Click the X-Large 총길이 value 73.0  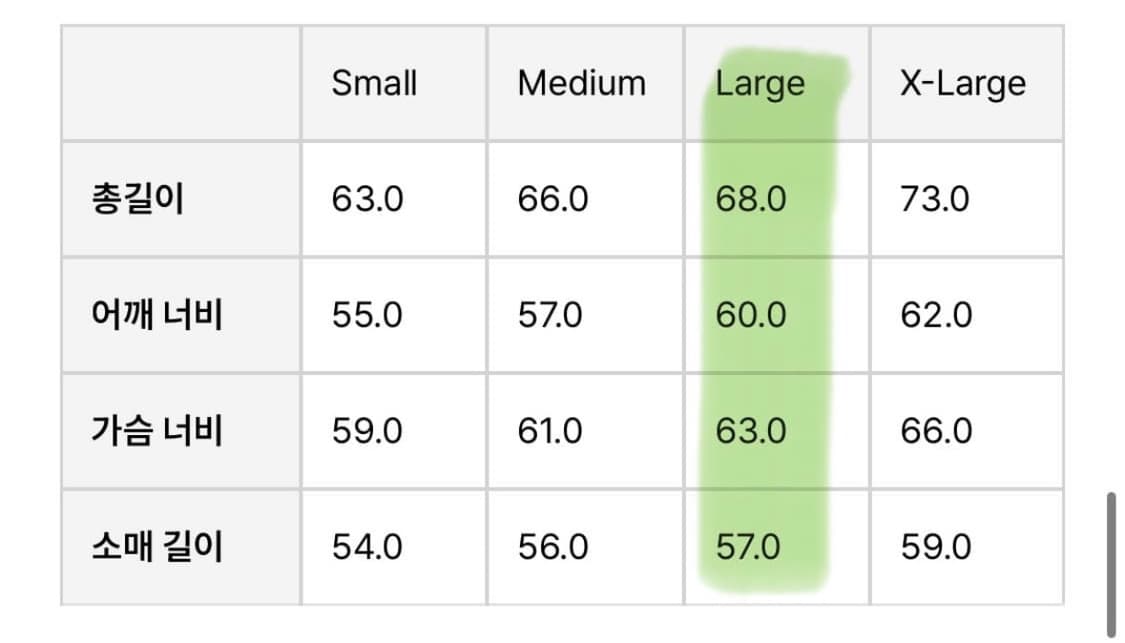click(935, 199)
